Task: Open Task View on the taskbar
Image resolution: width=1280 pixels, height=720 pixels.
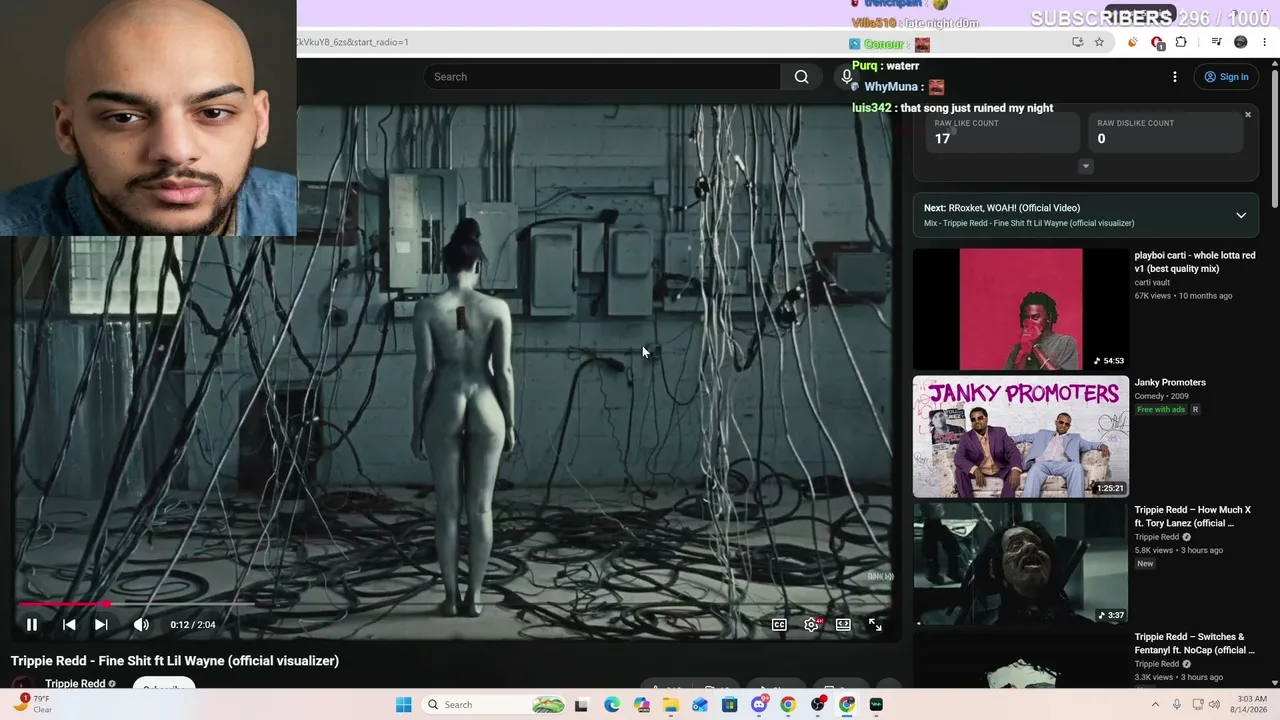Action: tap(581, 705)
